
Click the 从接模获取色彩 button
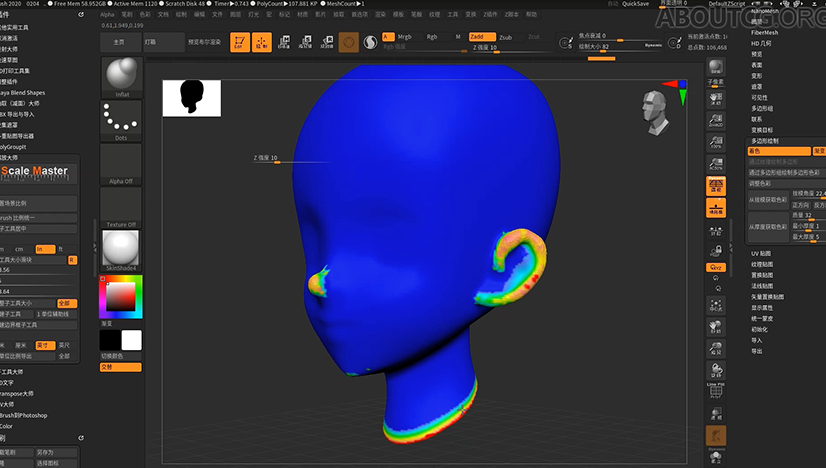[x=768, y=200]
